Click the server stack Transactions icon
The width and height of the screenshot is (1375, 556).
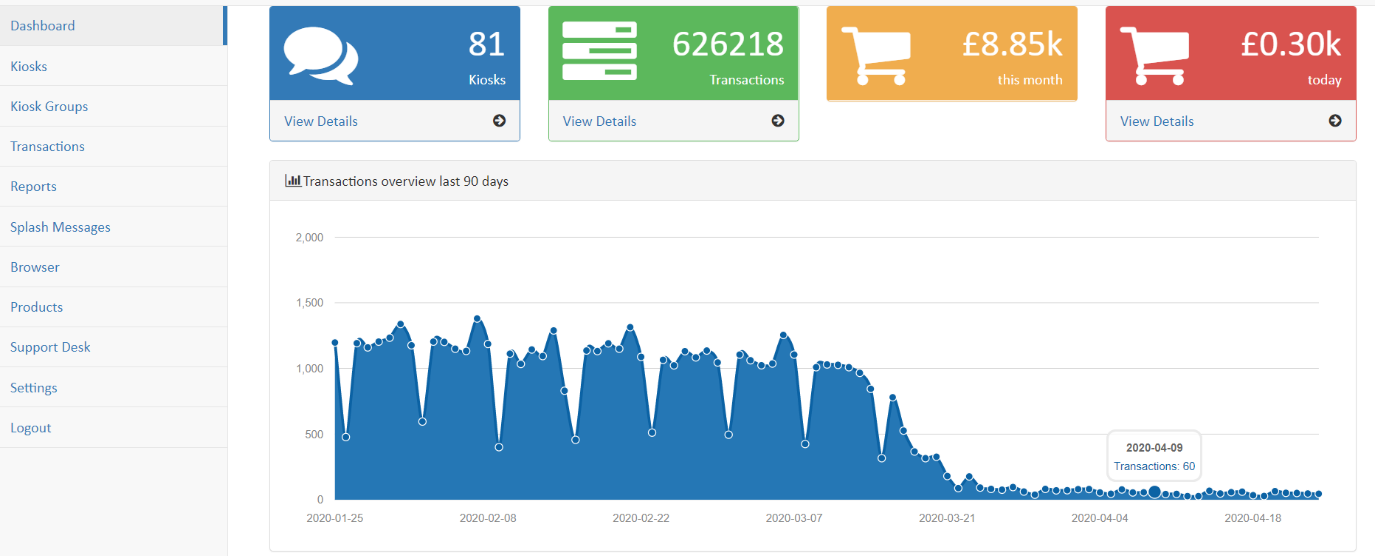pos(599,52)
